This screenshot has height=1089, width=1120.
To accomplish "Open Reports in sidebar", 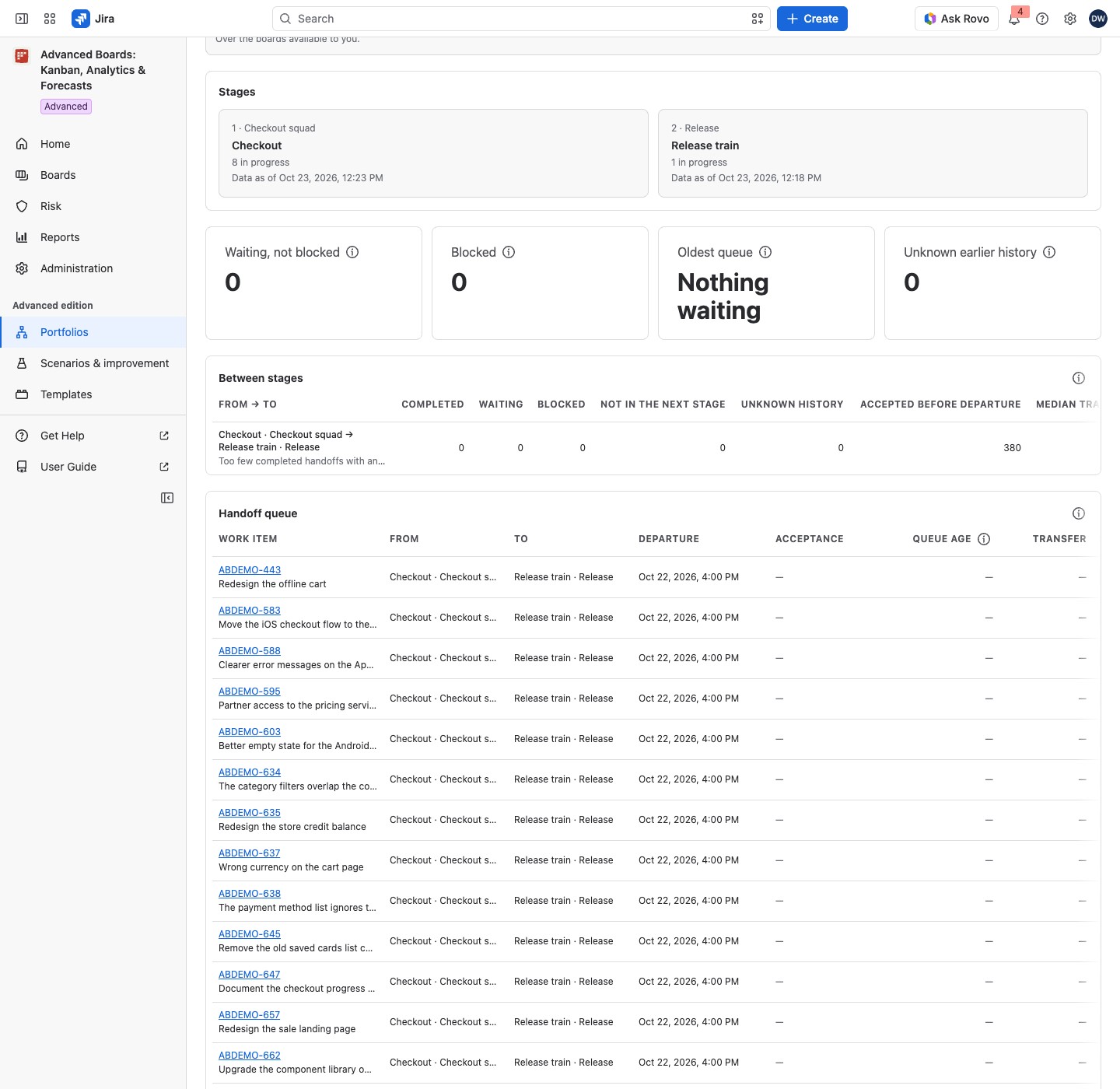I will pos(93,237).
